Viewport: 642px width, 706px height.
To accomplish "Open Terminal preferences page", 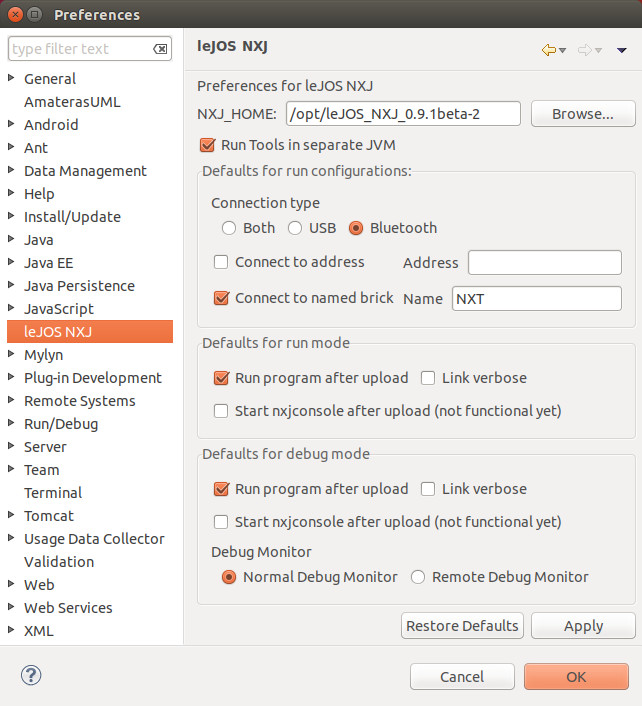I will pyautogui.click(x=53, y=493).
